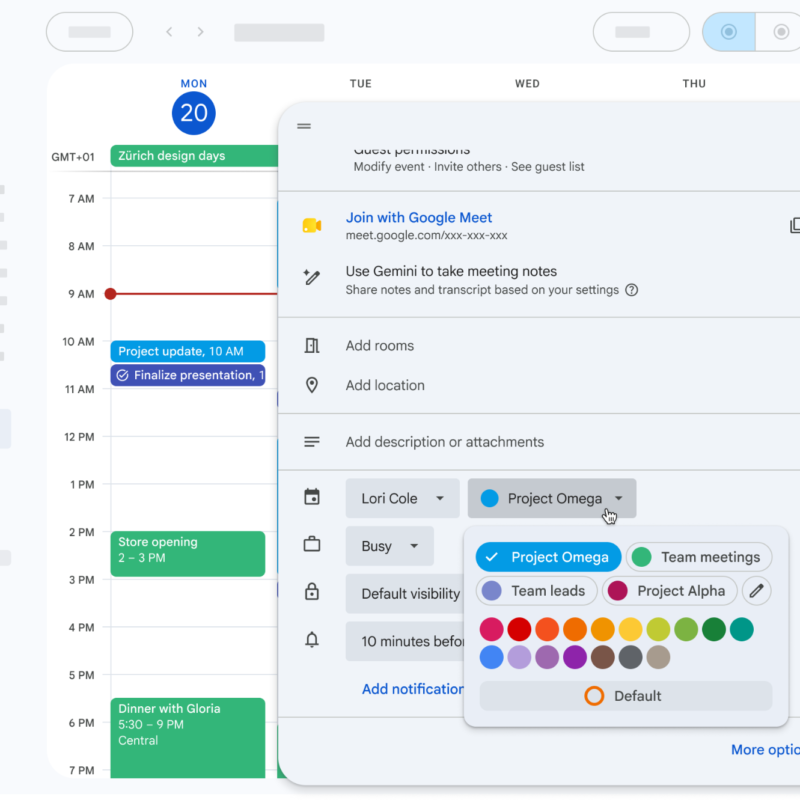Pick the dark green color swatch
800x800 pixels.
[714, 630]
